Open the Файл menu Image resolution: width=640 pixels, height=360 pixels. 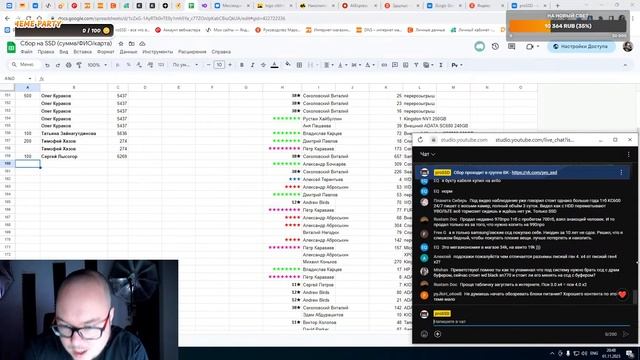click(x=27, y=52)
